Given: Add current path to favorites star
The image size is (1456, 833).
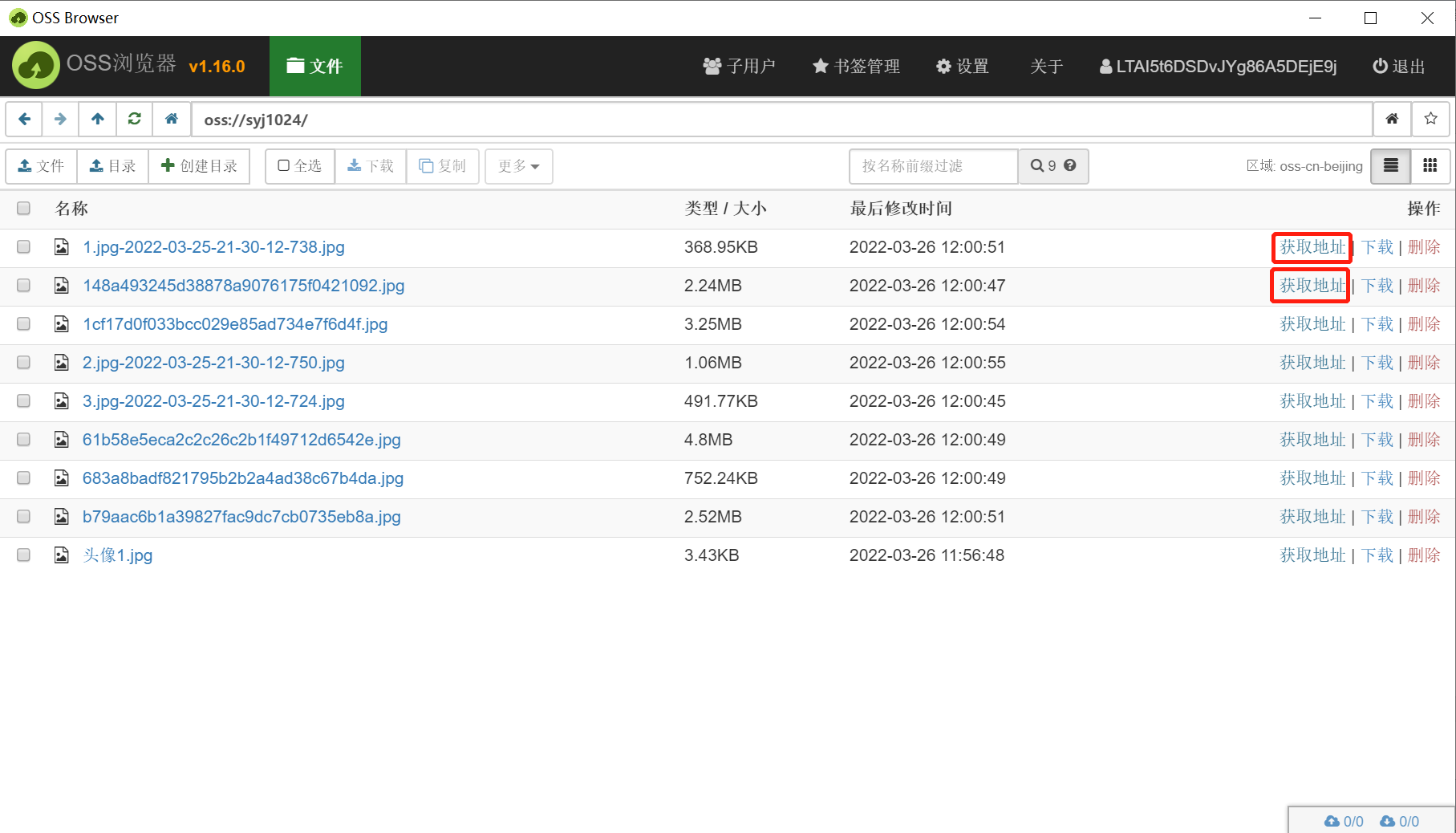Looking at the screenshot, I should click(1431, 119).
